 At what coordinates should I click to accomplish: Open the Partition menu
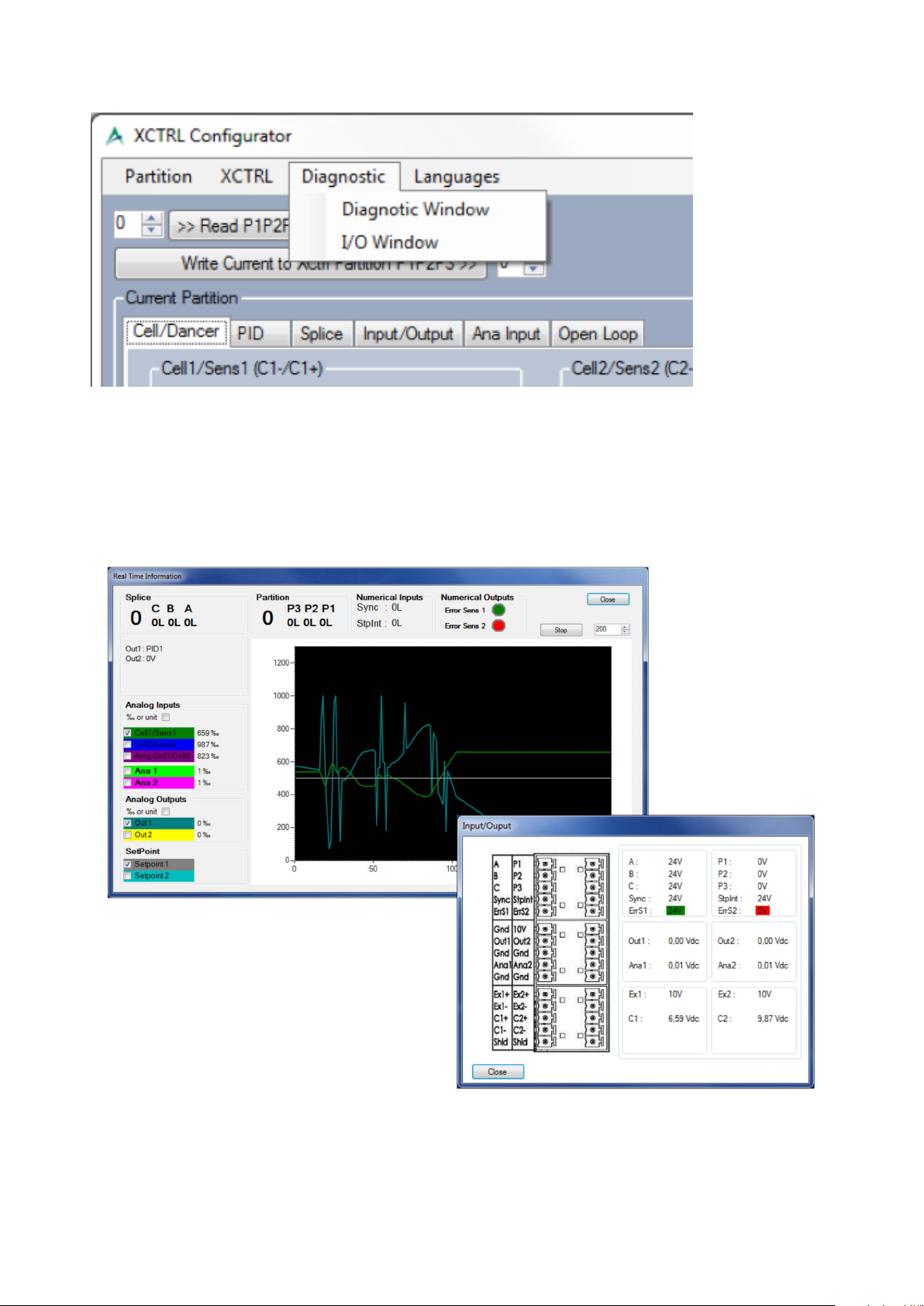point(158,177)
